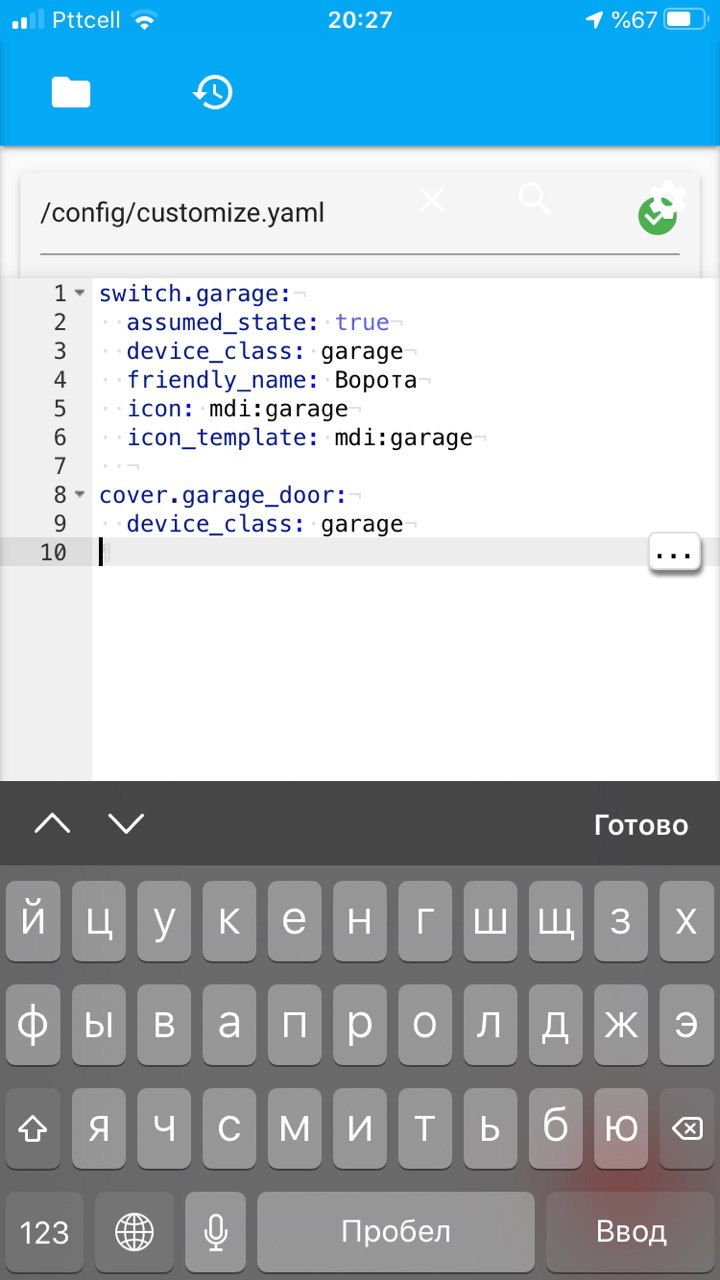Click the line 'icon_template: mdi:garage'

(300, 437)
